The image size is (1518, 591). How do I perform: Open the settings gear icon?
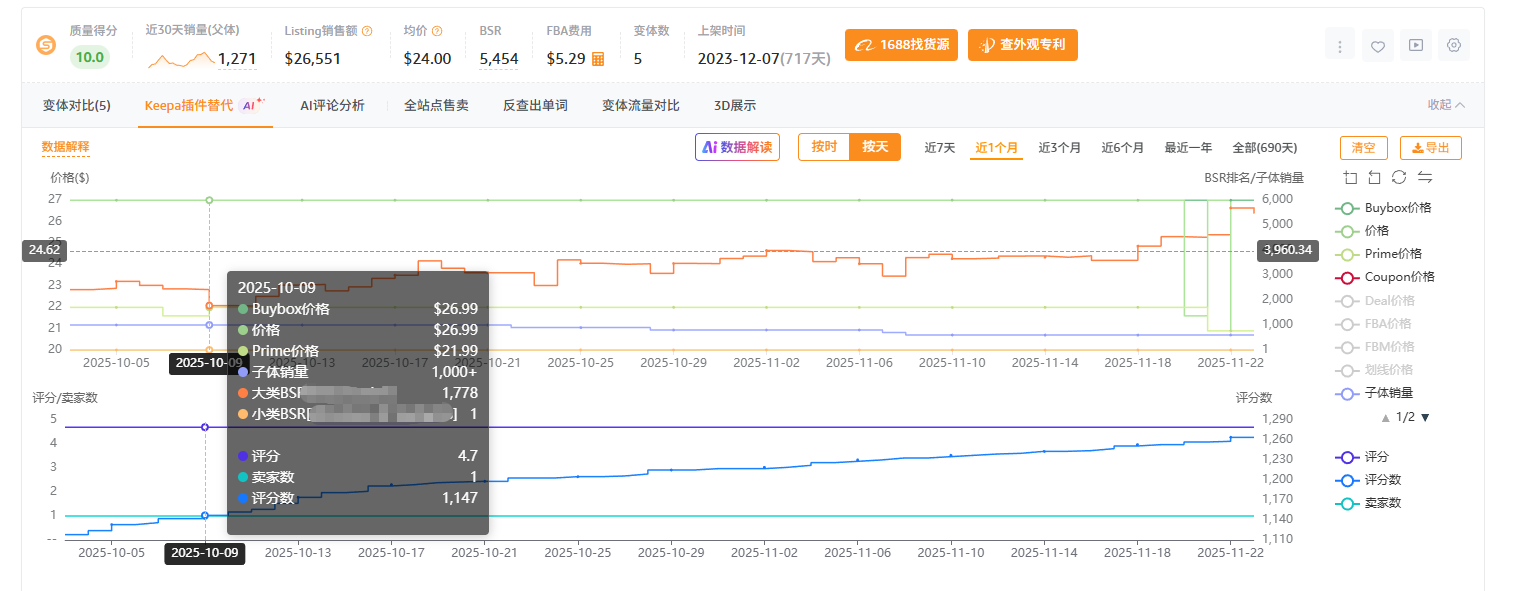pos(1454,45)
